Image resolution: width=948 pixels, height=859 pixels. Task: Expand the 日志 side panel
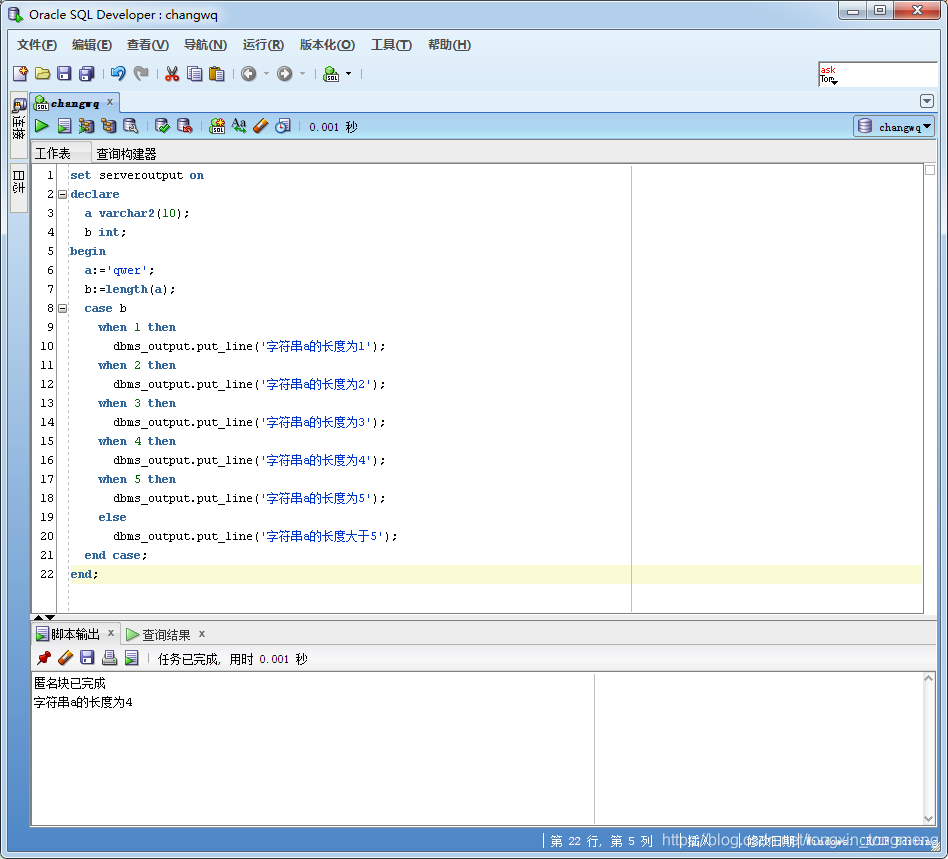(x=19, y=187)
